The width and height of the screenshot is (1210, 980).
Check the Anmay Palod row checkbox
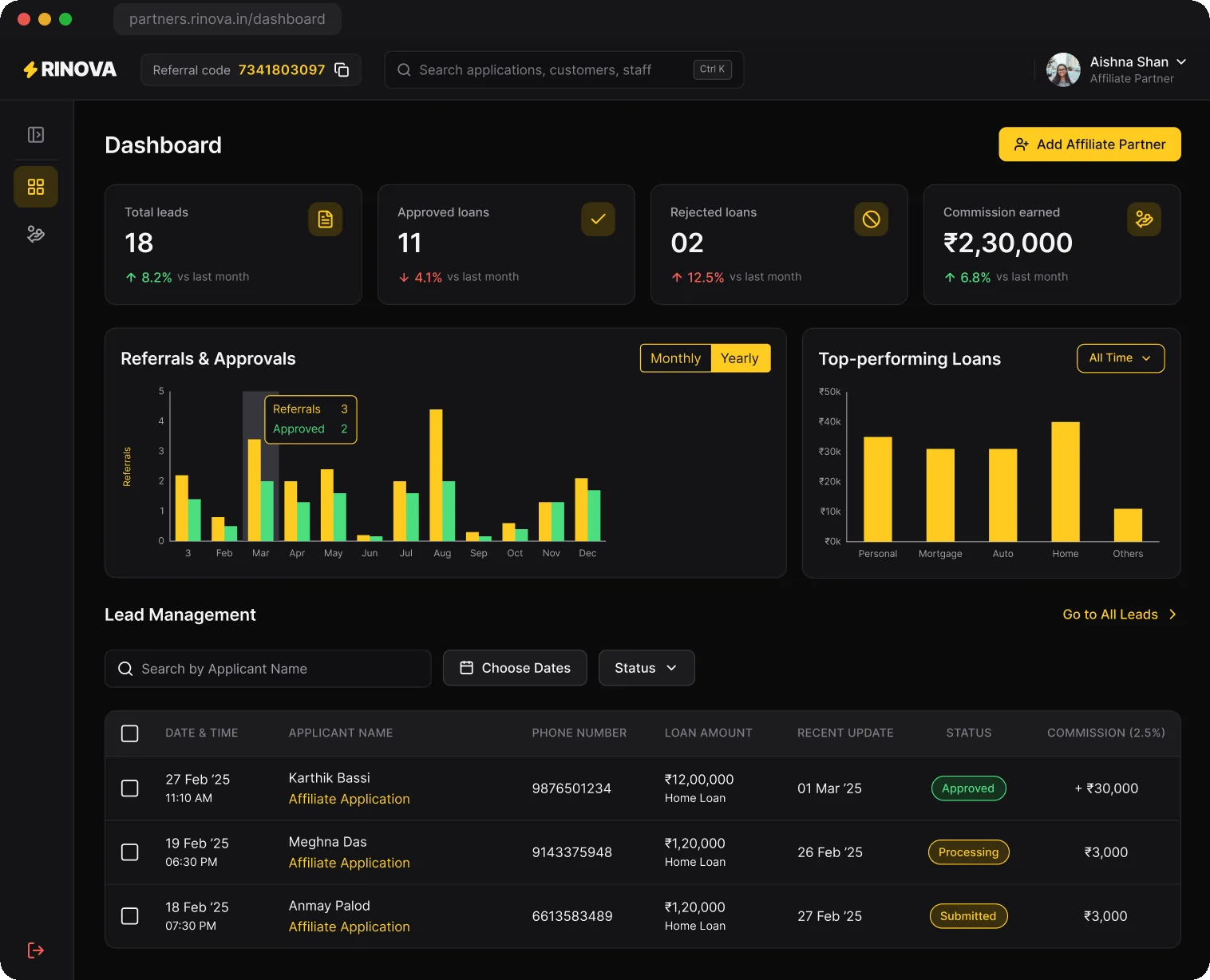[x=129, y=916]
